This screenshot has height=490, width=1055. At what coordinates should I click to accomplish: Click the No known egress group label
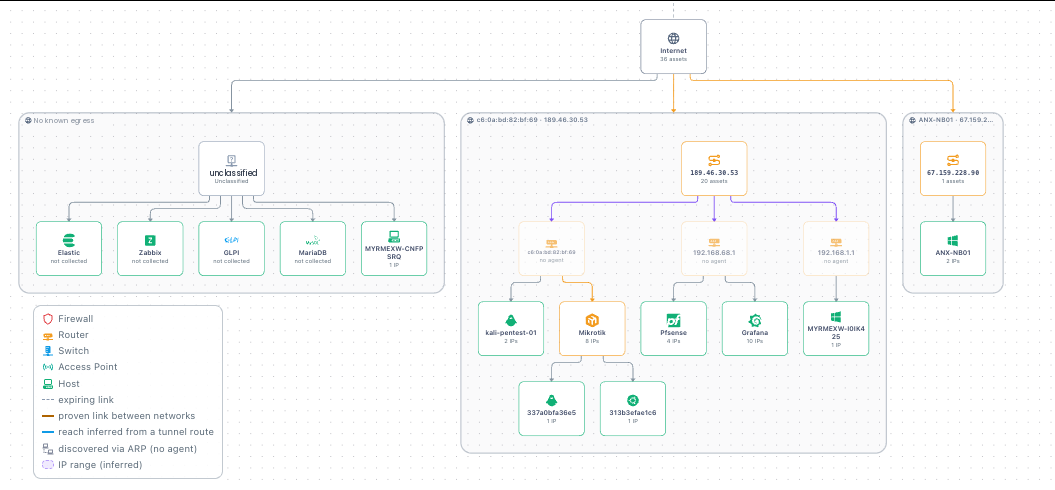coord(63,120)
